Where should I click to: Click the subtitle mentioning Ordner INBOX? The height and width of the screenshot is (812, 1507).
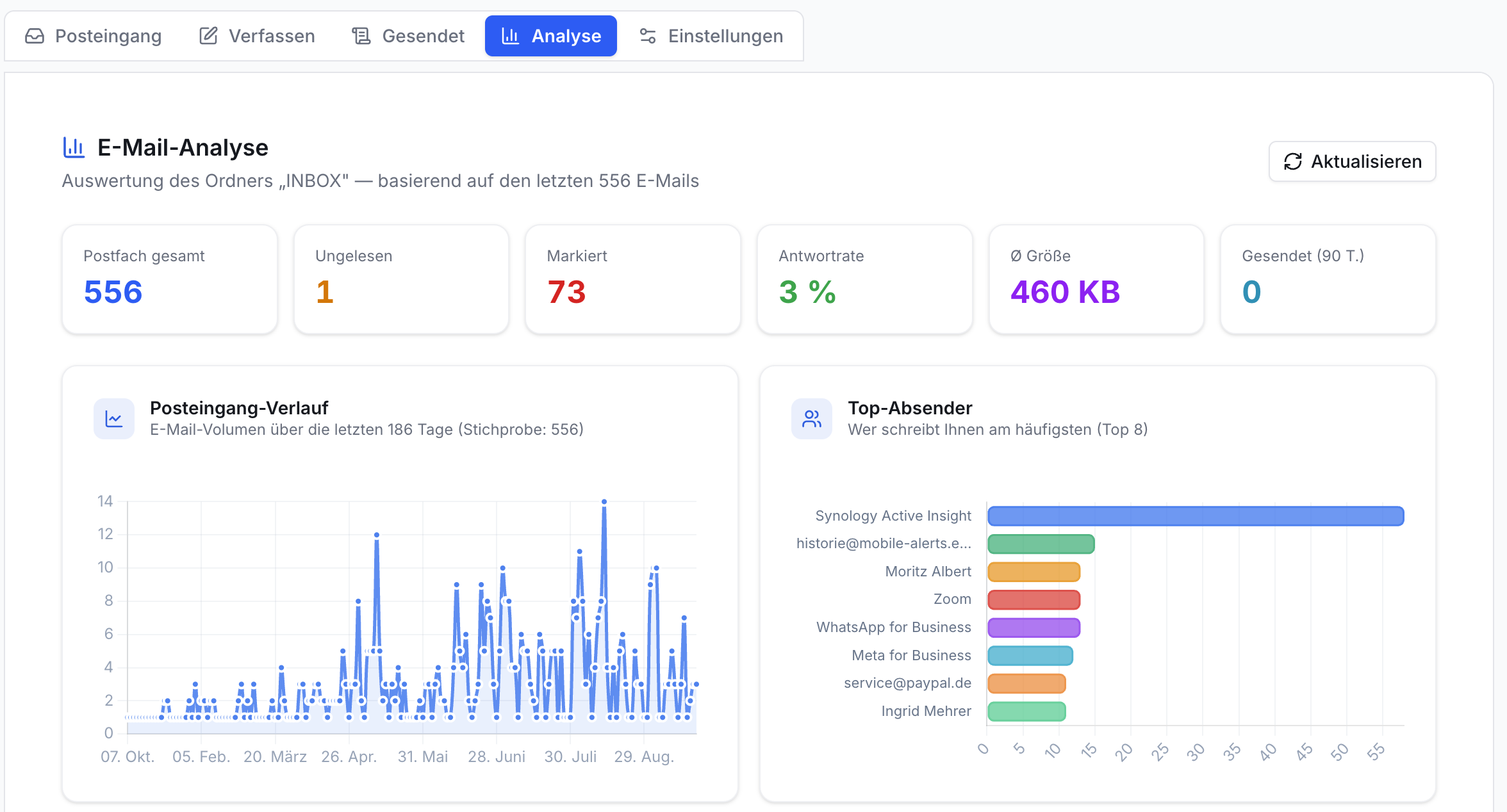tap(381, 181)
